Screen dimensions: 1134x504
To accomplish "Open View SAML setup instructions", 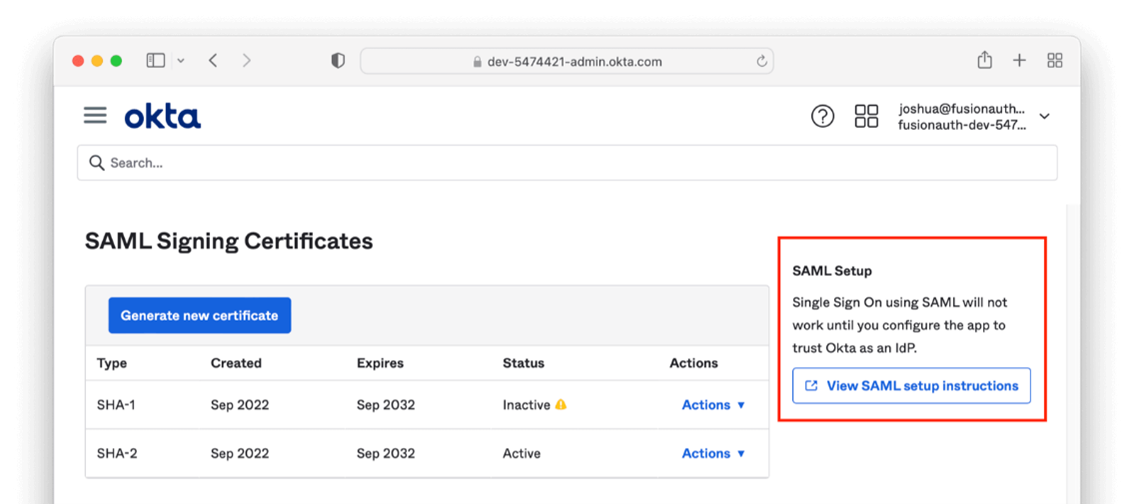I will pos(911,386).
